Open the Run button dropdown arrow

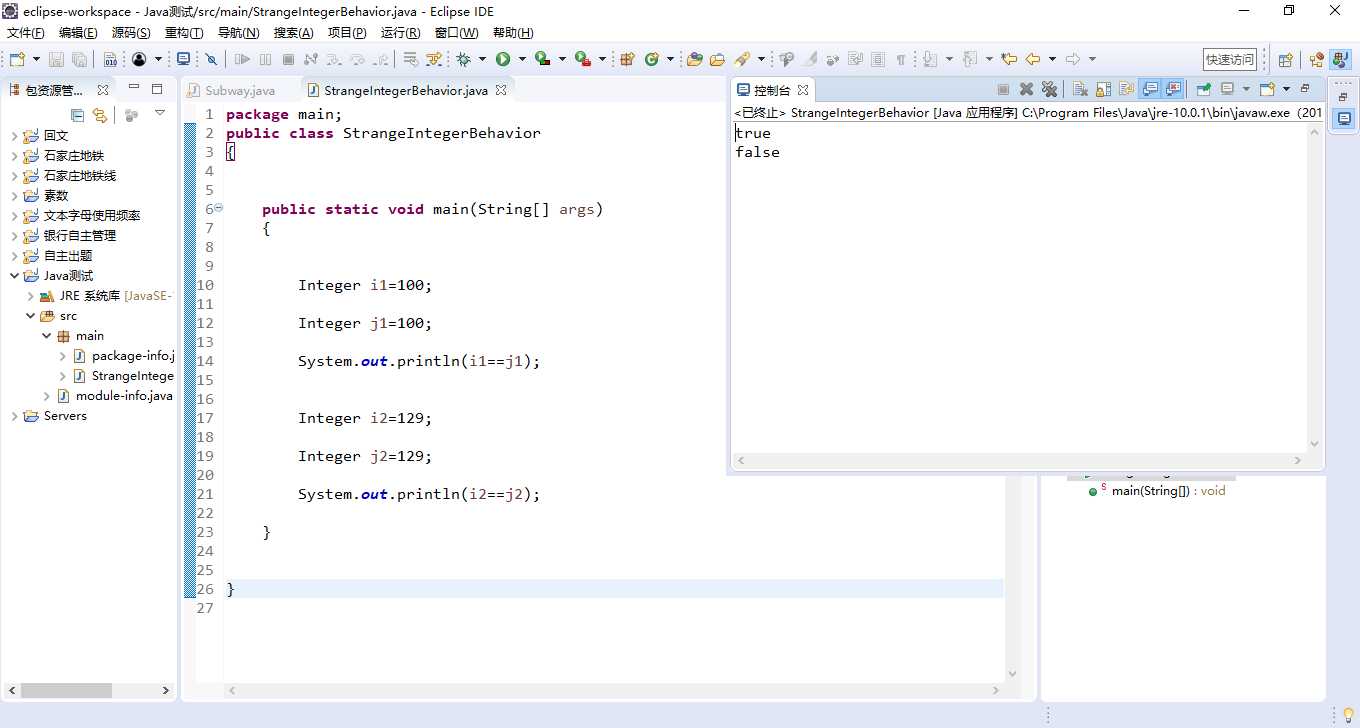pyautogui.click(x=522, y=59)
